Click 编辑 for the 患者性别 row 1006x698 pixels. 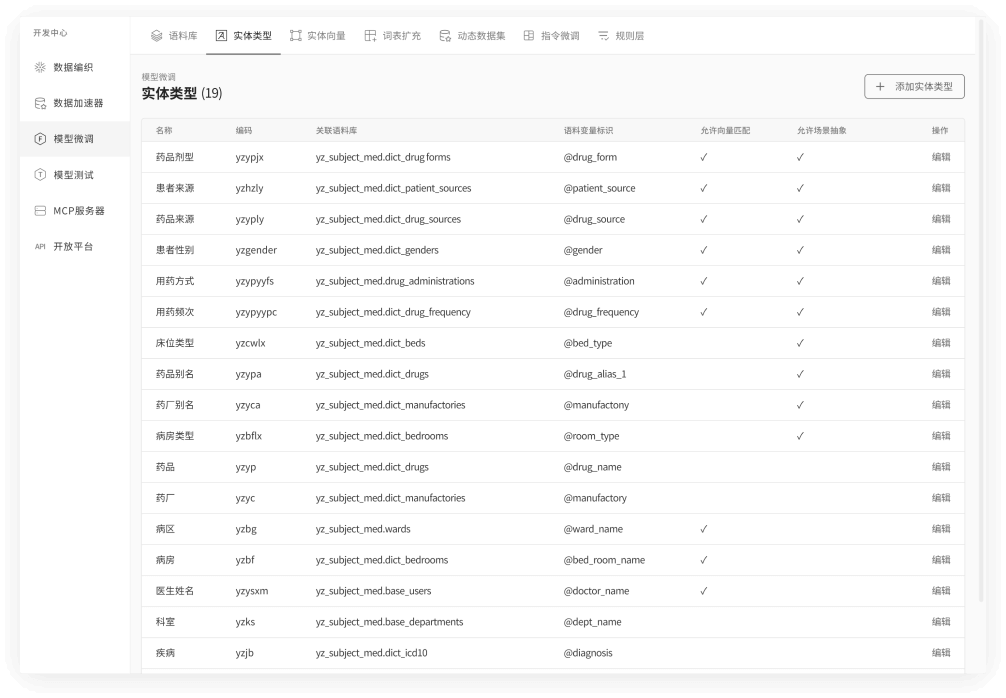[x=940, y=250]
